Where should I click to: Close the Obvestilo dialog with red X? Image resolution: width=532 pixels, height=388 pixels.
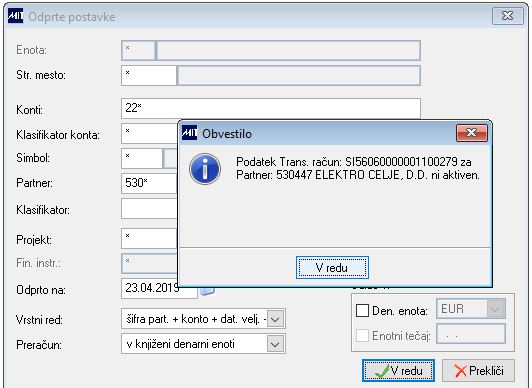[x=472, y=133]
